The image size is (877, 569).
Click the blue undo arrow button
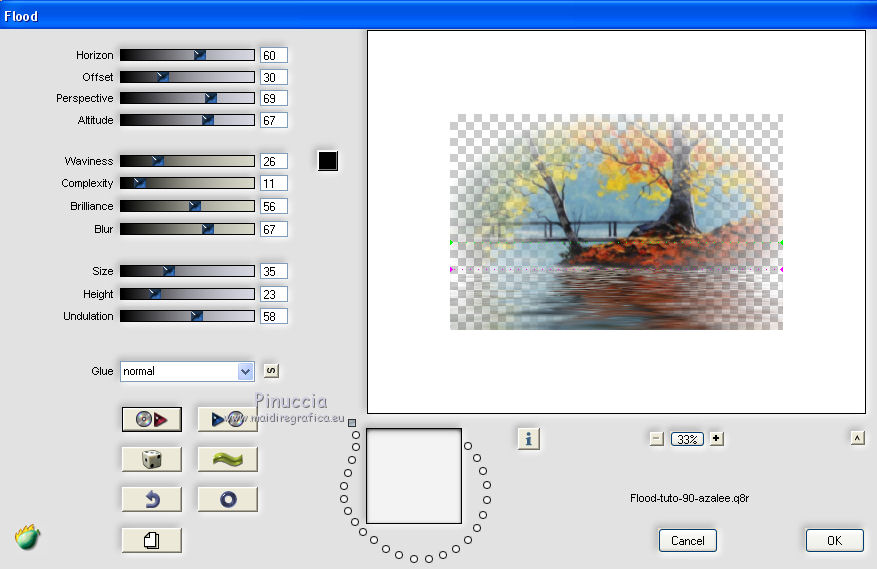pyautogui.click(x=152, y=499)
